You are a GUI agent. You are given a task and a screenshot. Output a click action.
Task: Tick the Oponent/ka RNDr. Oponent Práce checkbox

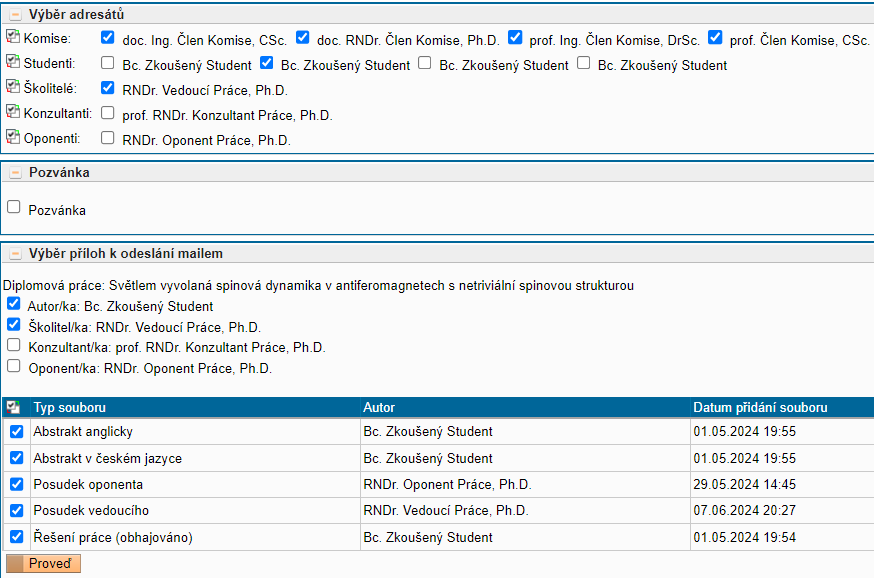click(x=14, y=366)
